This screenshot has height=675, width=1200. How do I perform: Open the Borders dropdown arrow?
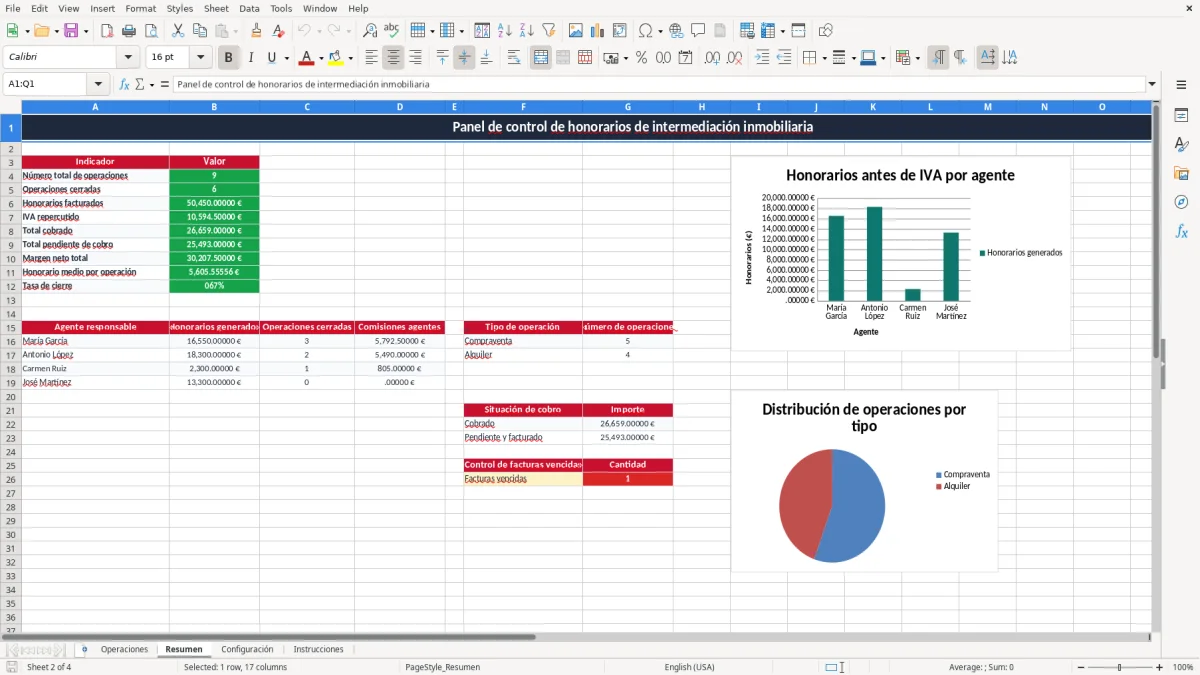point(826,58)
